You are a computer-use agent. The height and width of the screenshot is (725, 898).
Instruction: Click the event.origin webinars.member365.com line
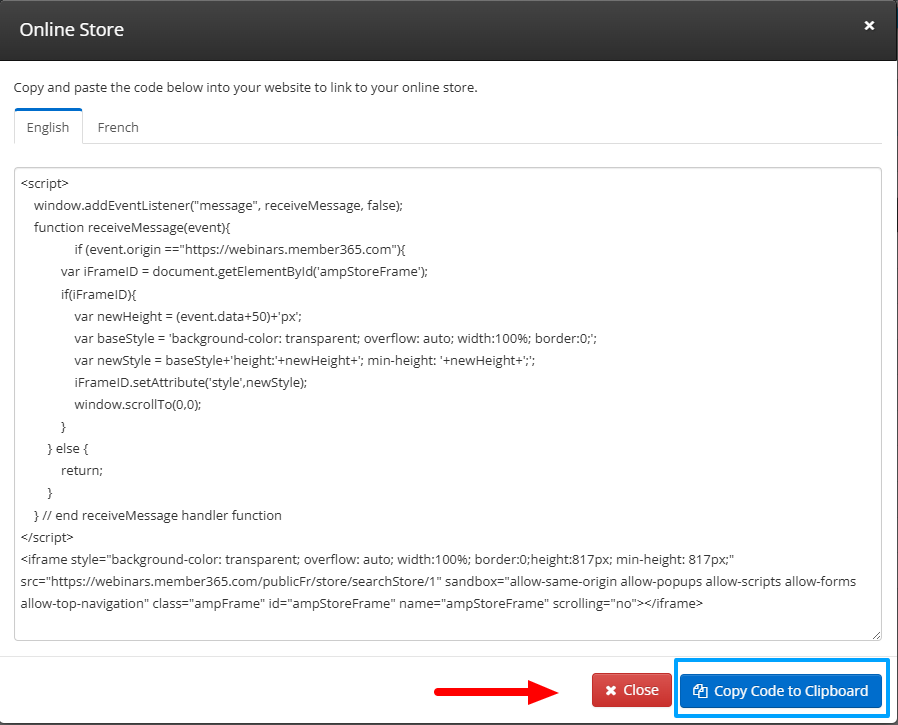240,250
